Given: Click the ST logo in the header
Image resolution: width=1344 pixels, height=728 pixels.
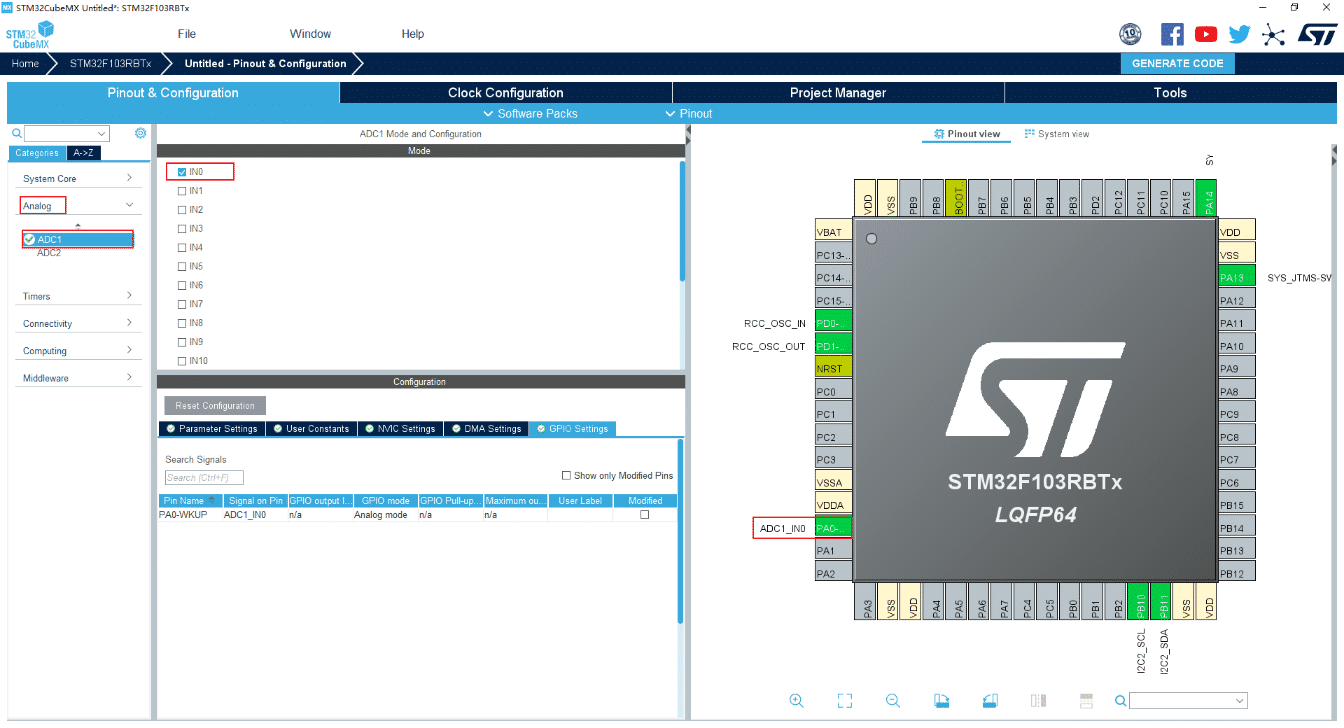Looking at the screenshot, I should 1316,34.
